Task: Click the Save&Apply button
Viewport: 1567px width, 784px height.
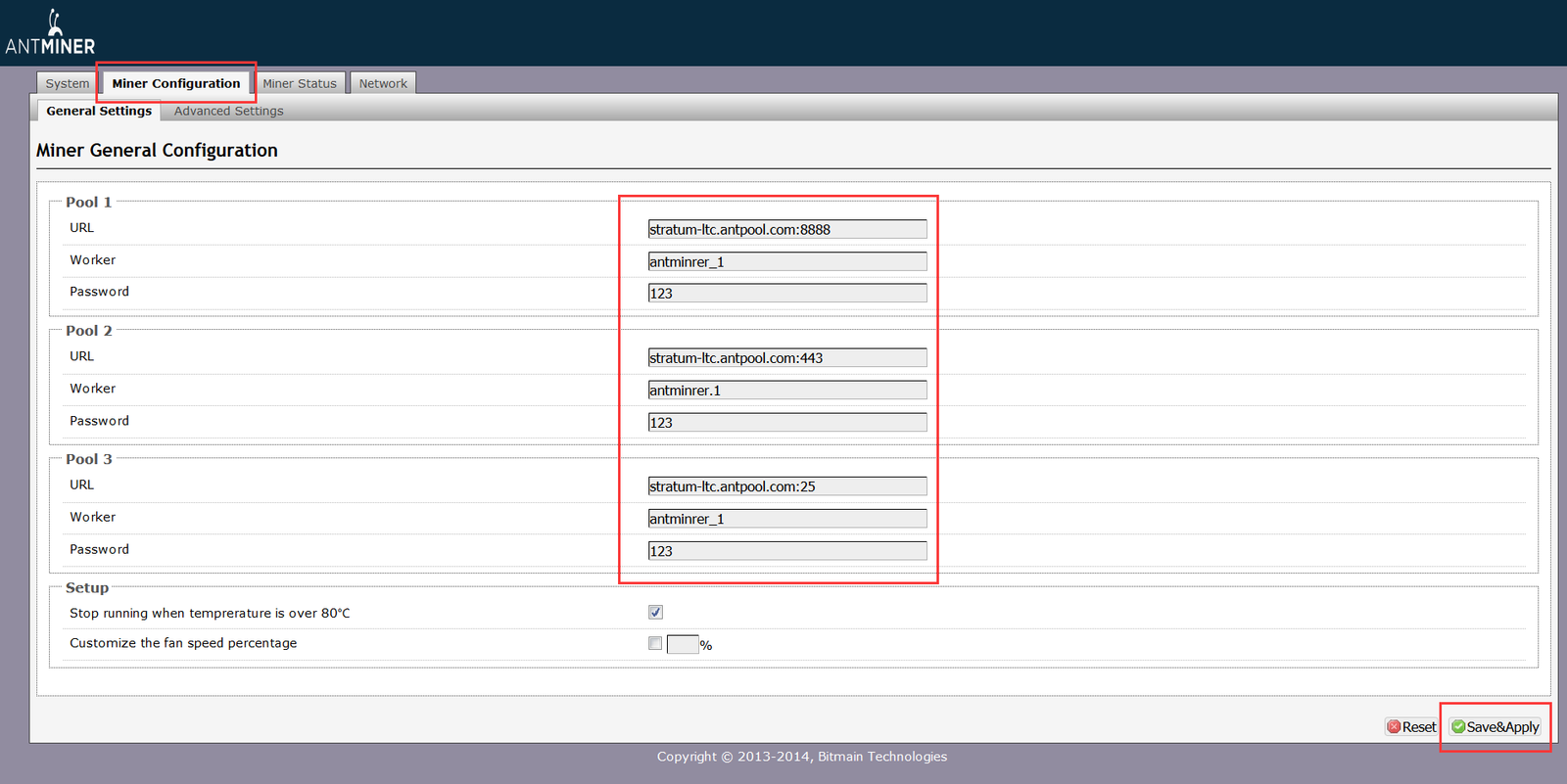Action: point(1496,726)
